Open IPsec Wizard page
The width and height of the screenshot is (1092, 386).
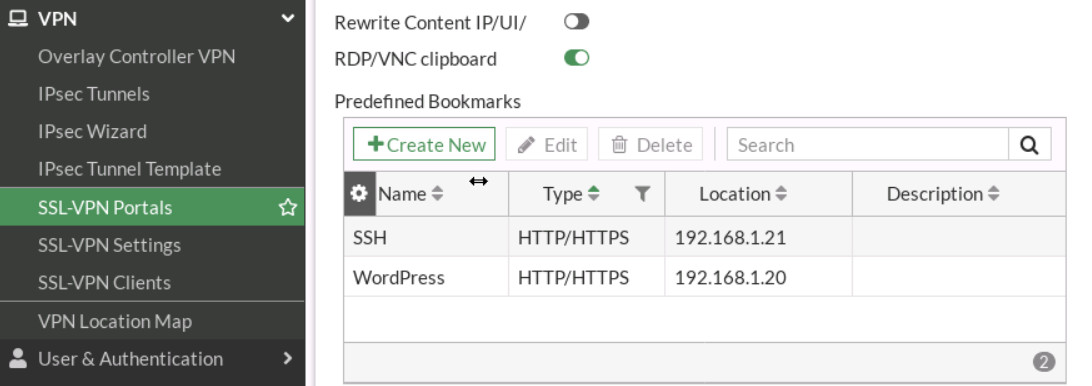(93, 132)
